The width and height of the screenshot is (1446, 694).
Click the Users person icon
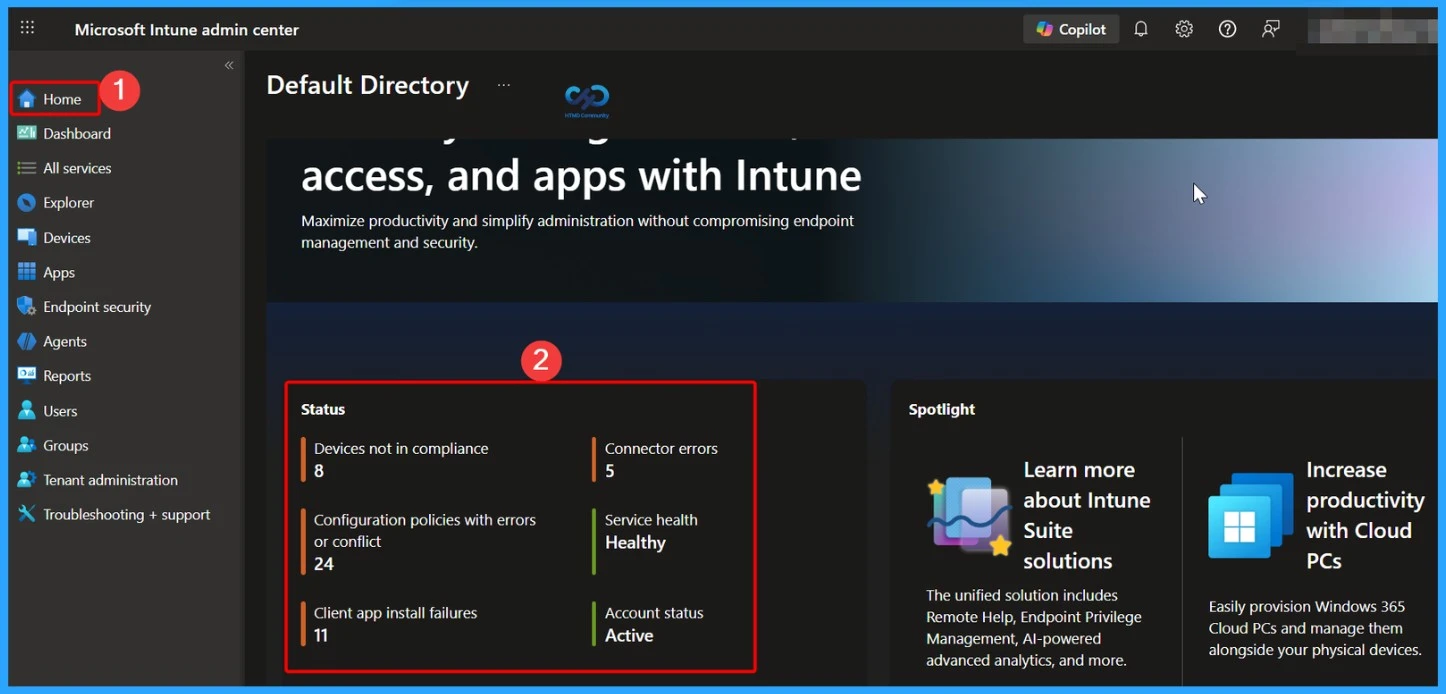click(27, 411)
